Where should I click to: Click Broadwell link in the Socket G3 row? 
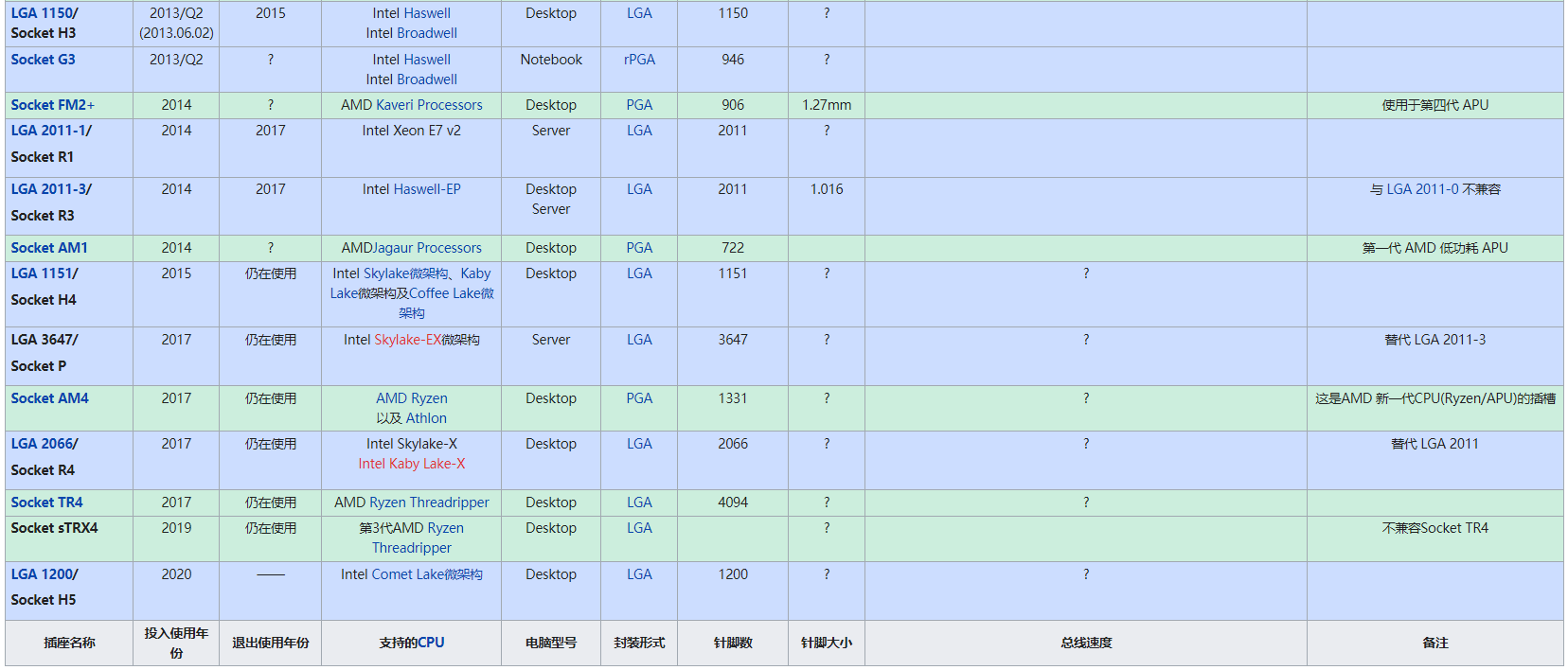pos(427,79)
